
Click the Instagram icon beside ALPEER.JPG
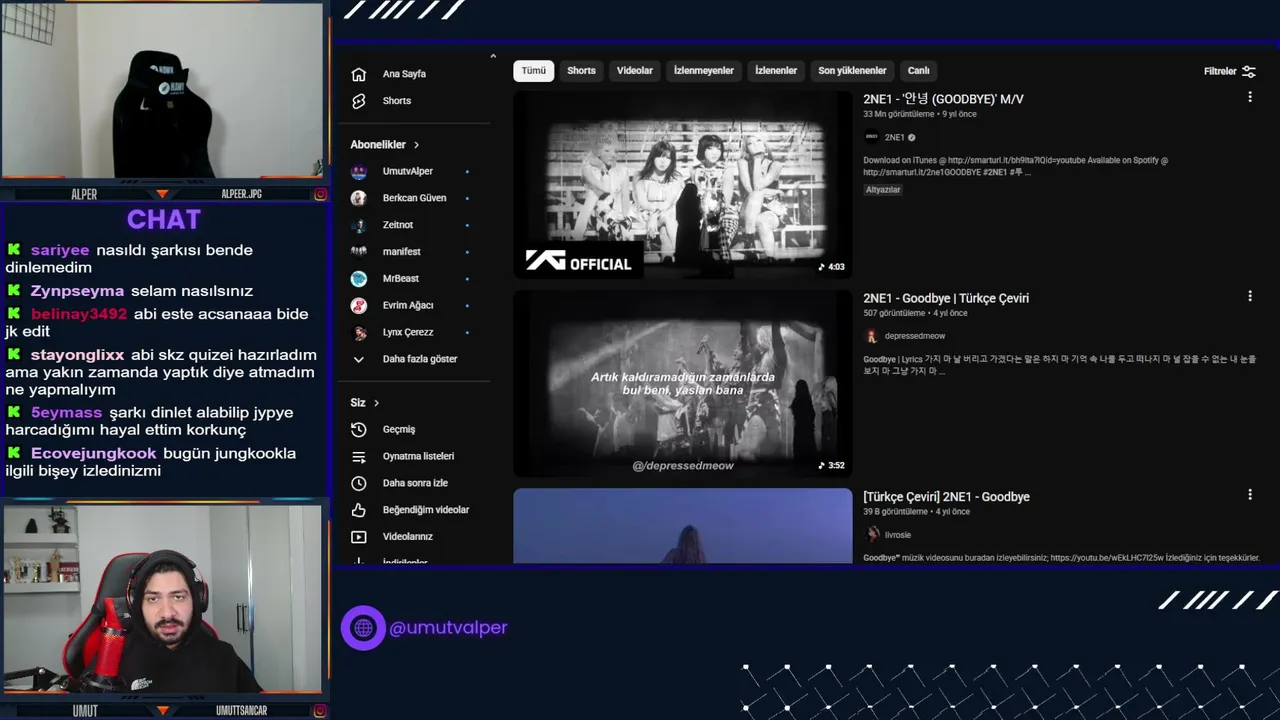pyautogui.click(x=321, y=194)
